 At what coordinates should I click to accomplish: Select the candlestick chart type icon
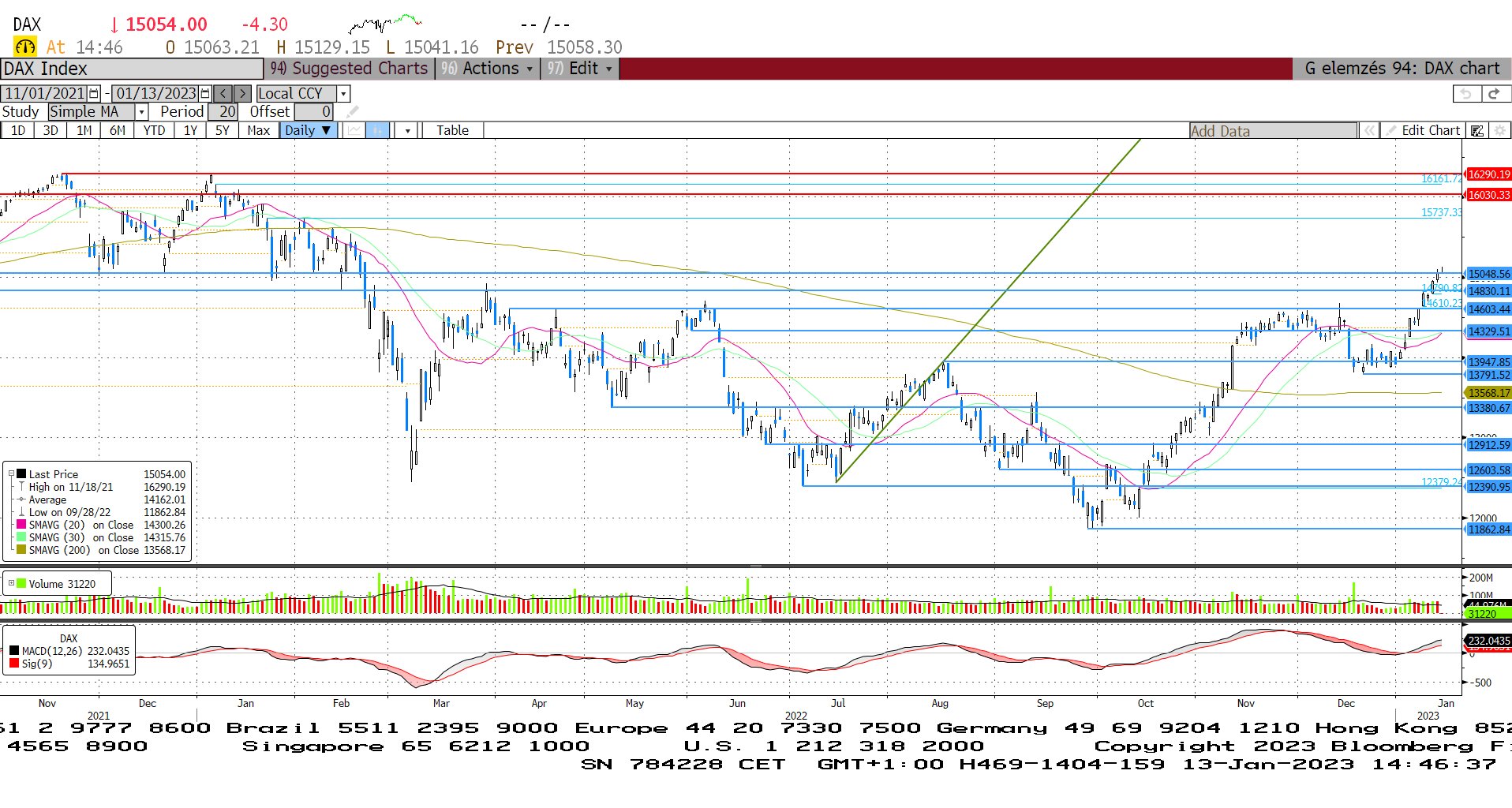pyautogui.click(x=378, y=130)
